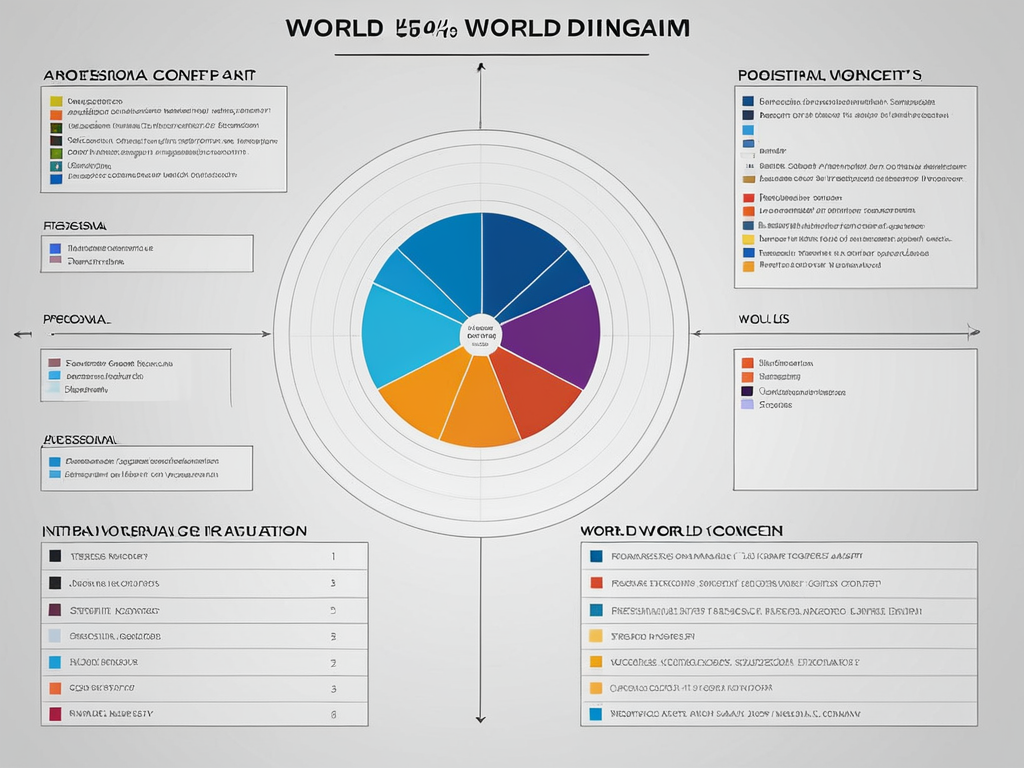The image size is (1024, 768).
Task: Click the POOISTIPAL VOINCENT'S panel heading
Action: click(829, 75)
